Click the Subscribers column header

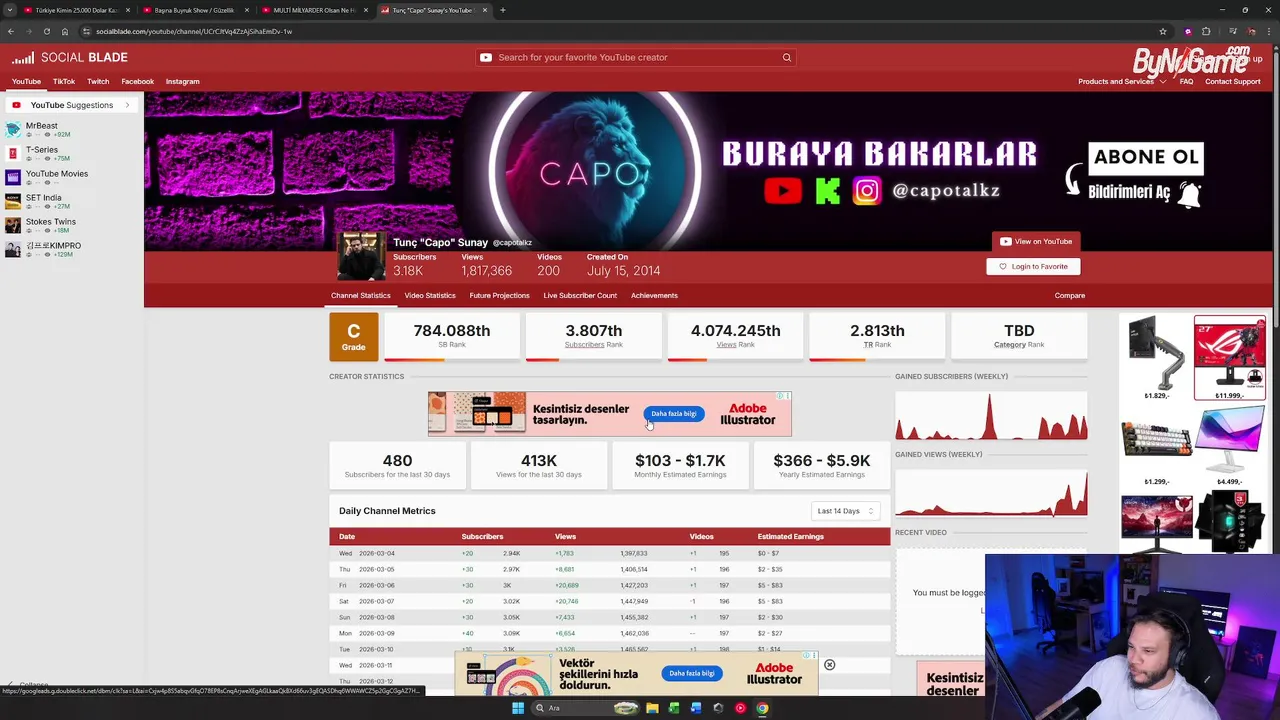tap(482, 537)
